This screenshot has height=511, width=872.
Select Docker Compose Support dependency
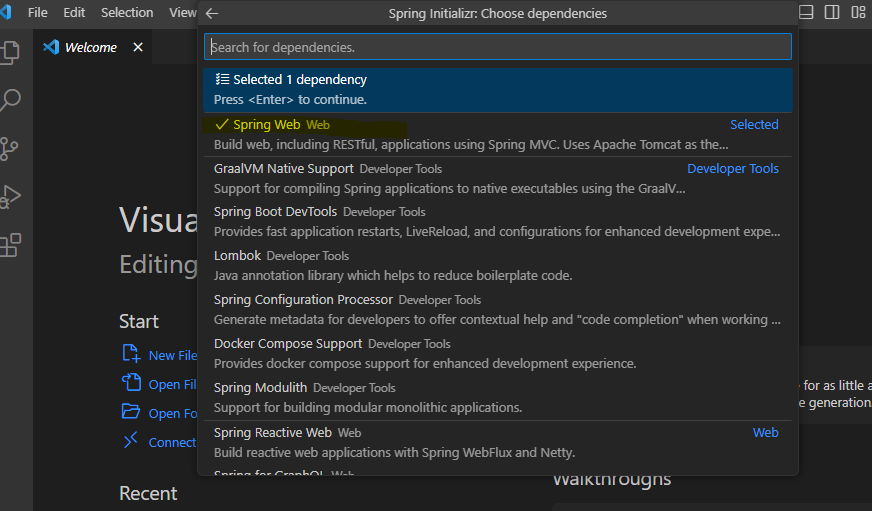click(x=498, y=353)
